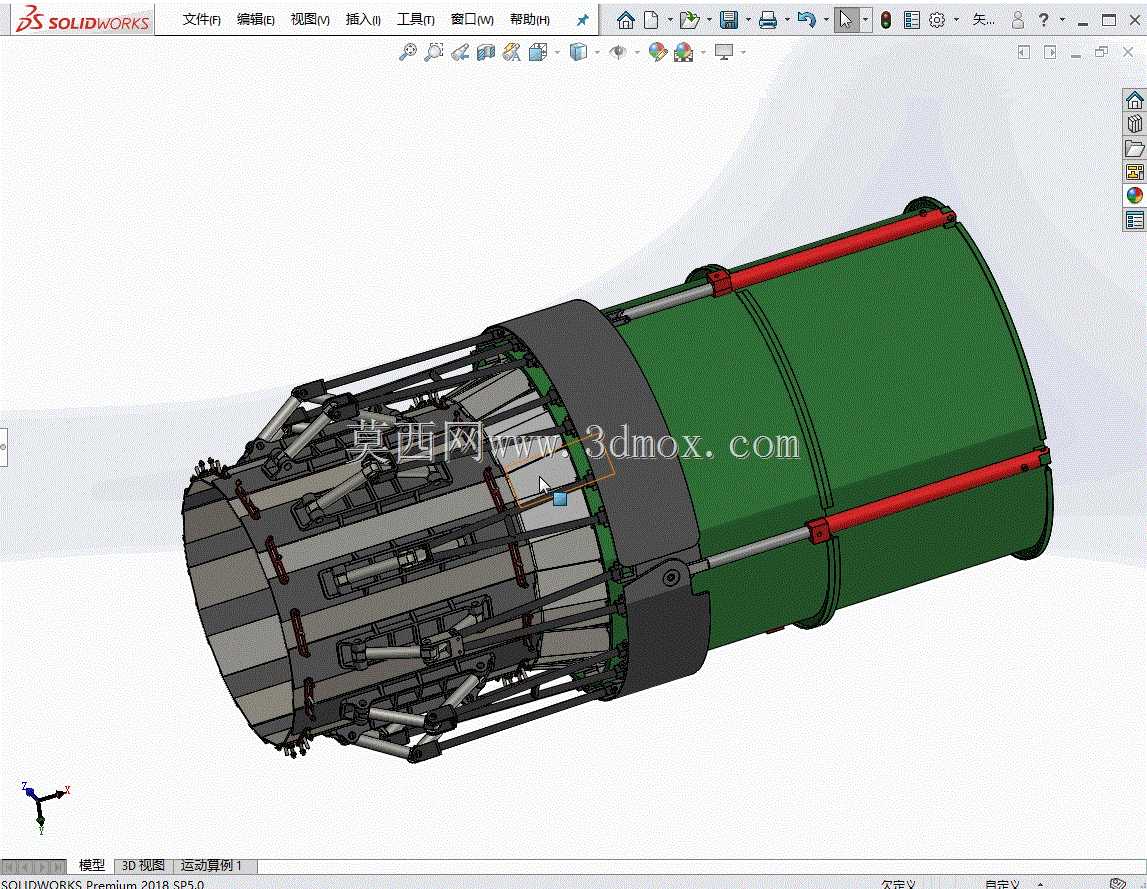This screenshot has height=889, width=1147.
Task: Open View Orientation cube icon
Action: tap(538, 52)
